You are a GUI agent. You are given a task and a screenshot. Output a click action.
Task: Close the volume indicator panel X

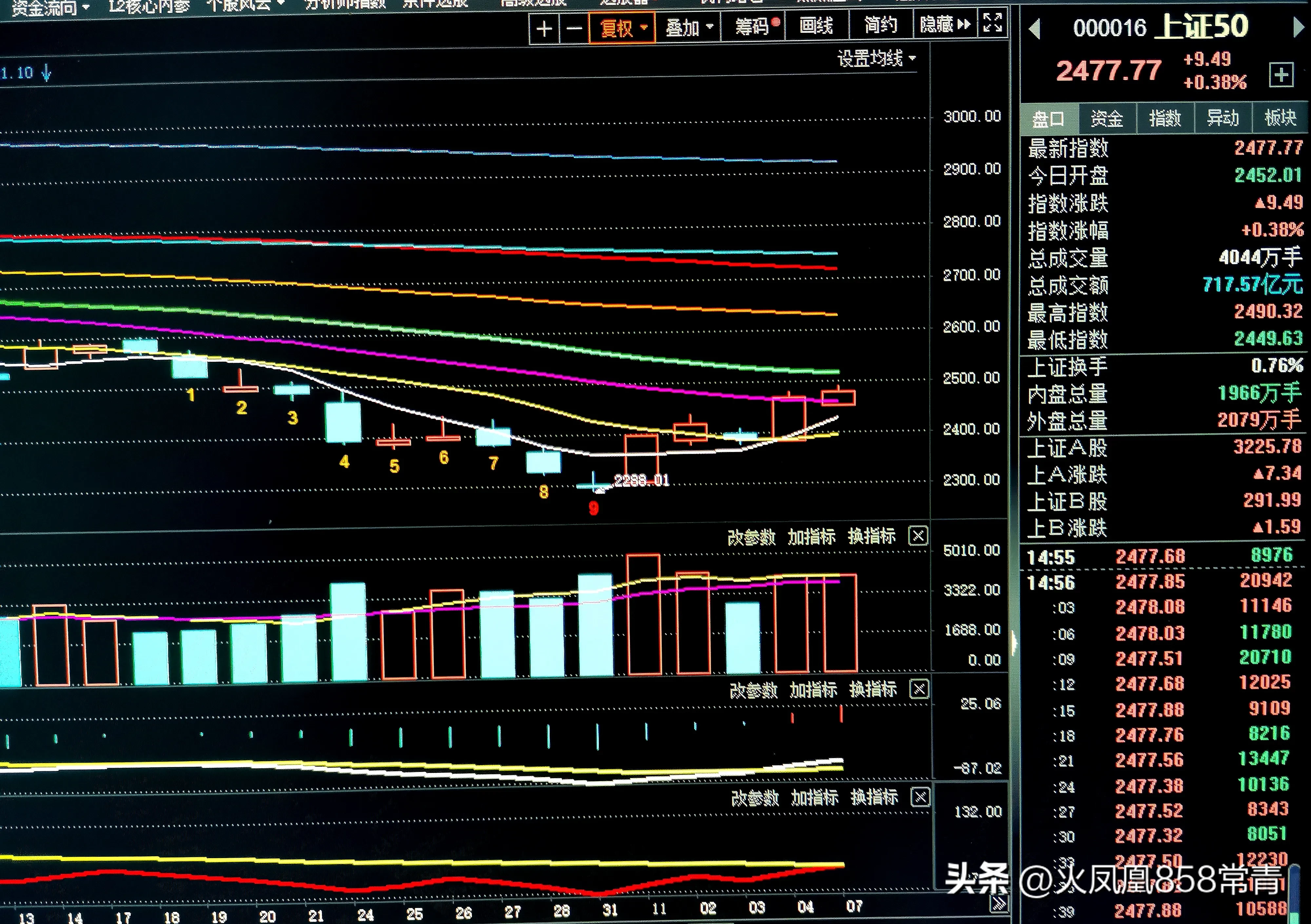[x=918, y=536]
